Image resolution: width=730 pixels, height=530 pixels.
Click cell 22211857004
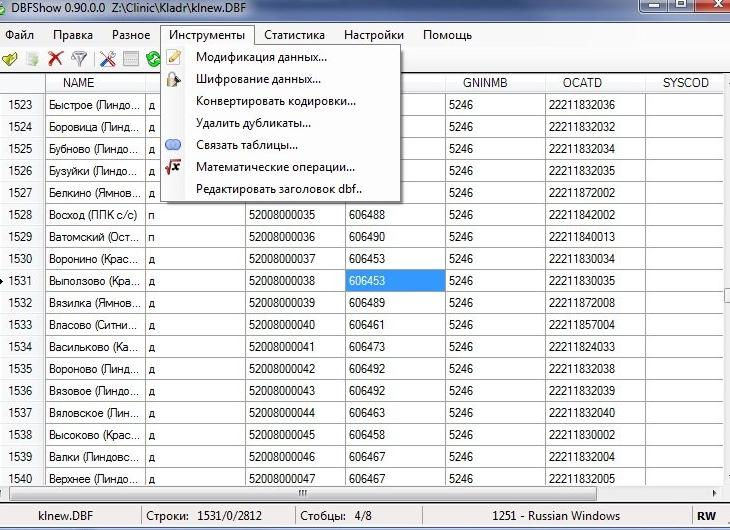point(595,325)
